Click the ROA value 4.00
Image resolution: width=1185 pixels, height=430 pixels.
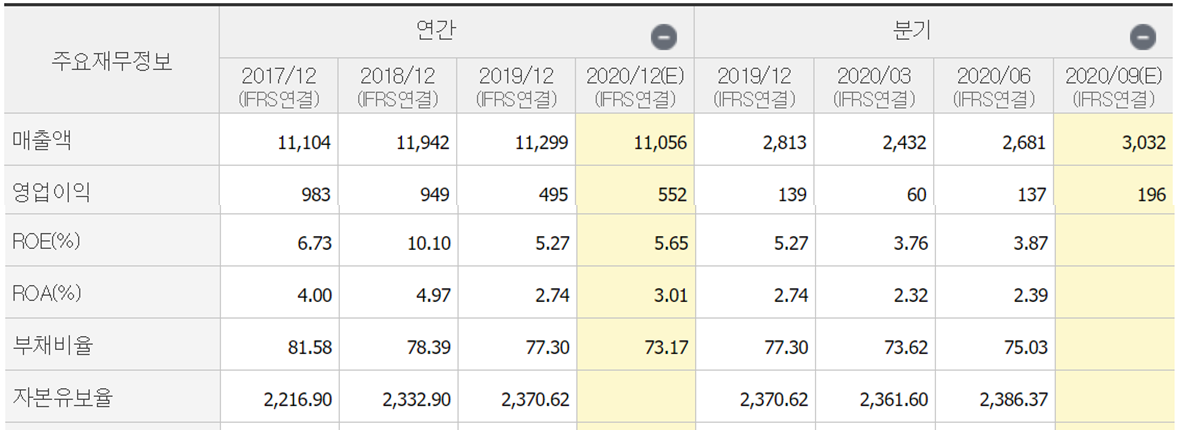[x=314, y=295]
